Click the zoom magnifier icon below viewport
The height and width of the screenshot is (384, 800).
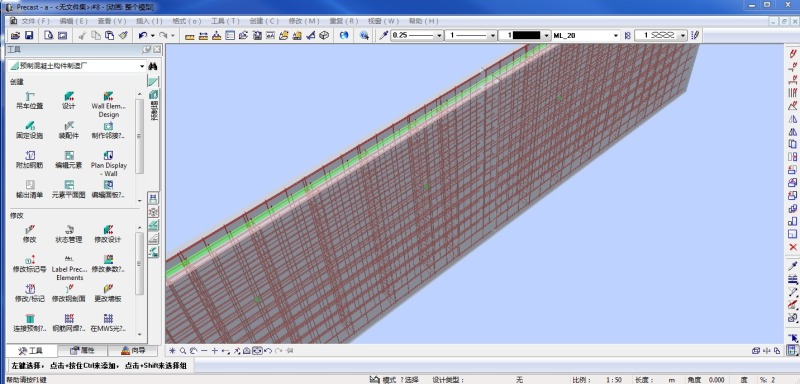pos(183,351)
